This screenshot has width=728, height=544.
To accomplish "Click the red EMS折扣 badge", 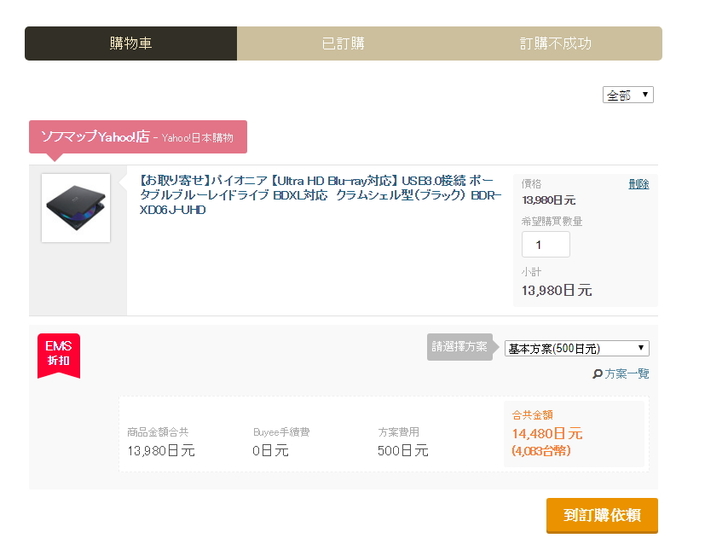I will click(58, 353).
